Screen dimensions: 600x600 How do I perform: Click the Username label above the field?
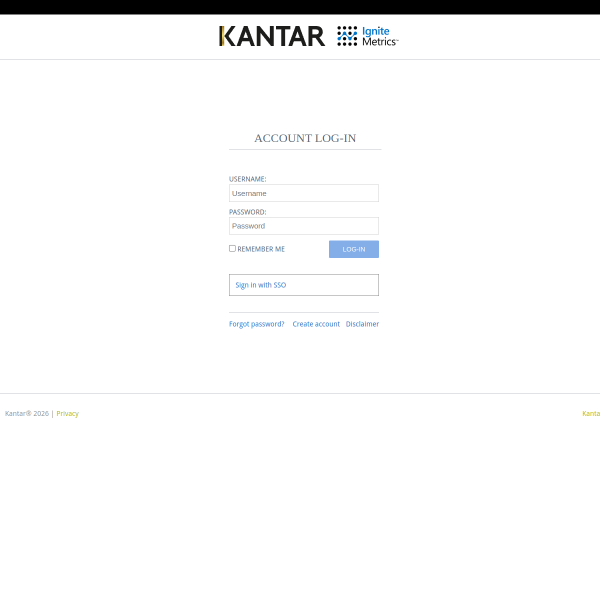click(x=247, y=179)
